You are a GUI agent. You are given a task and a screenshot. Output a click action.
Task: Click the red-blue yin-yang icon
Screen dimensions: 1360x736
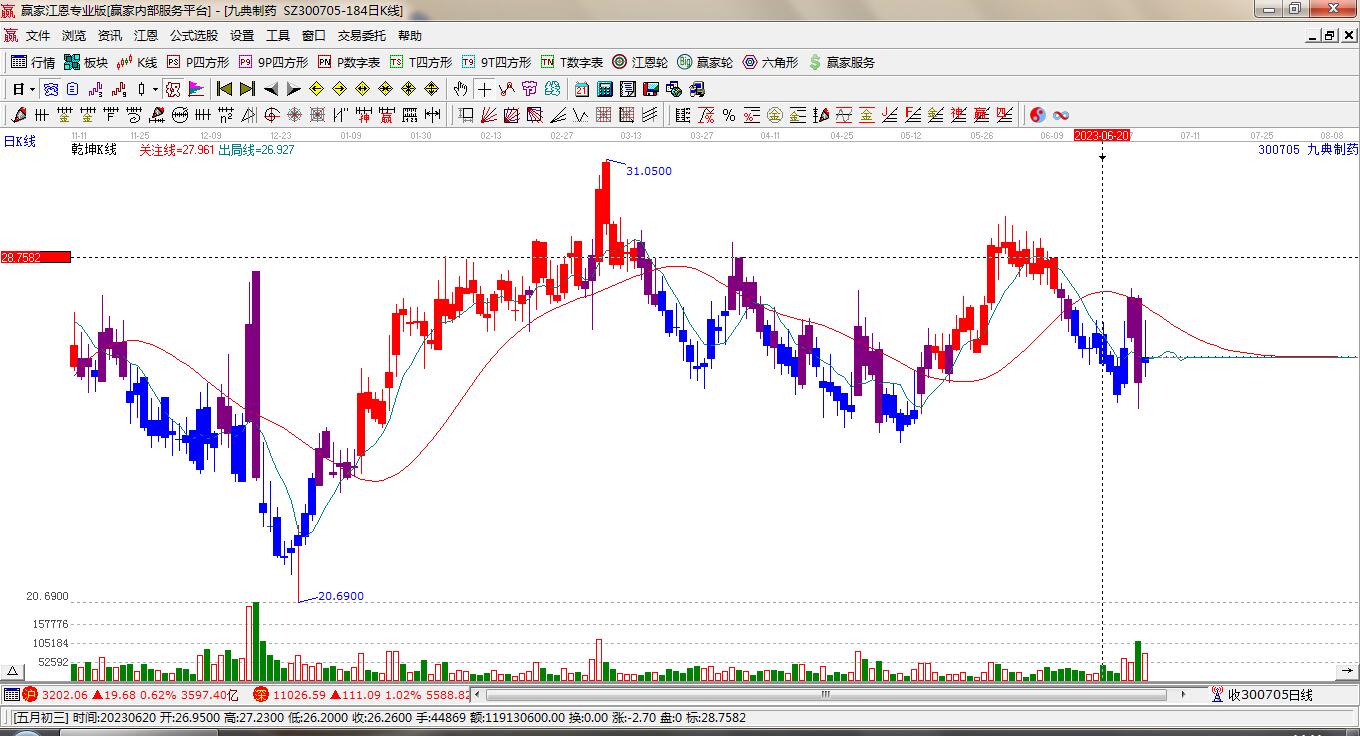[1038, 115]
